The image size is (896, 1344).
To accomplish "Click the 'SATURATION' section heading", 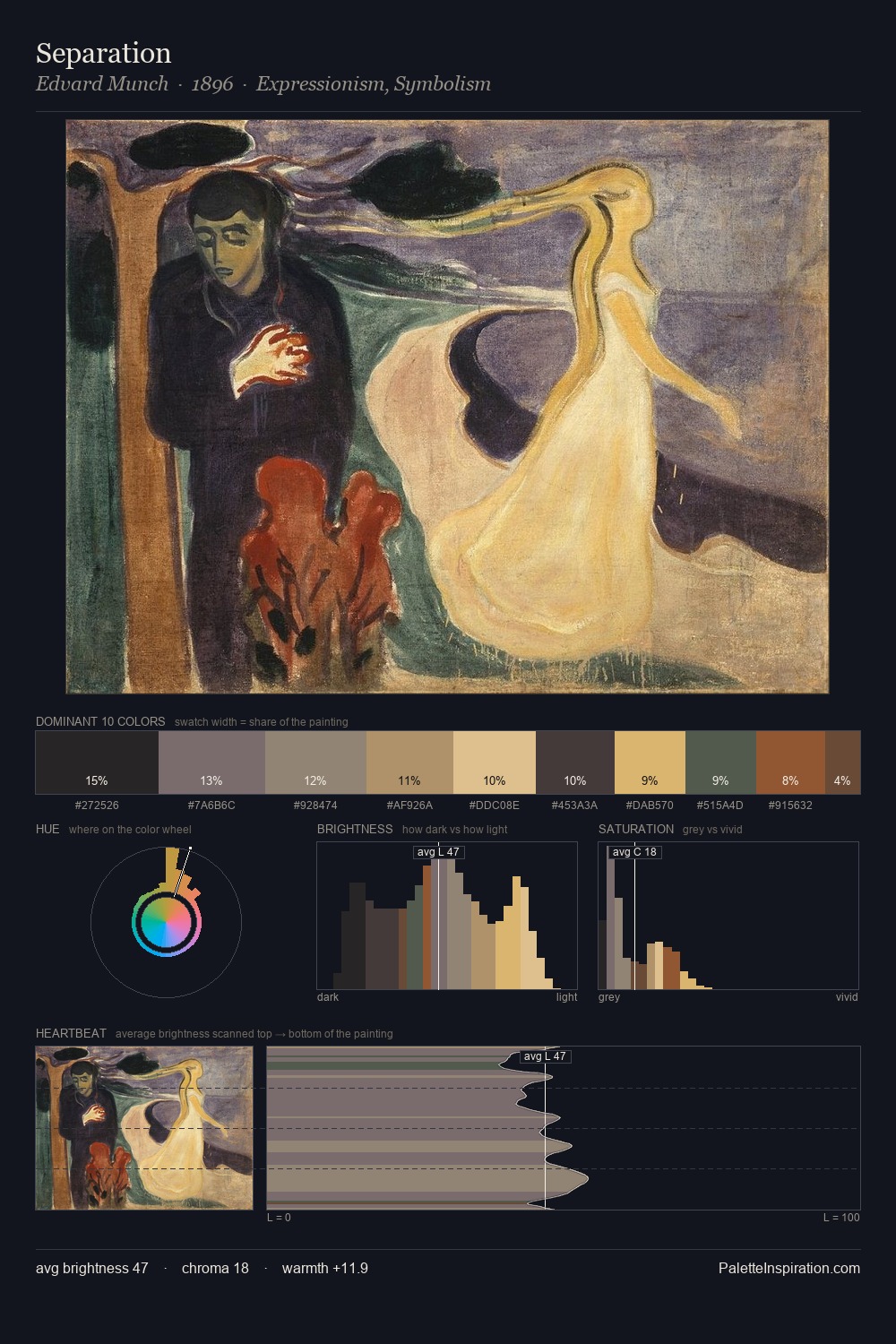I will (636, 829).
